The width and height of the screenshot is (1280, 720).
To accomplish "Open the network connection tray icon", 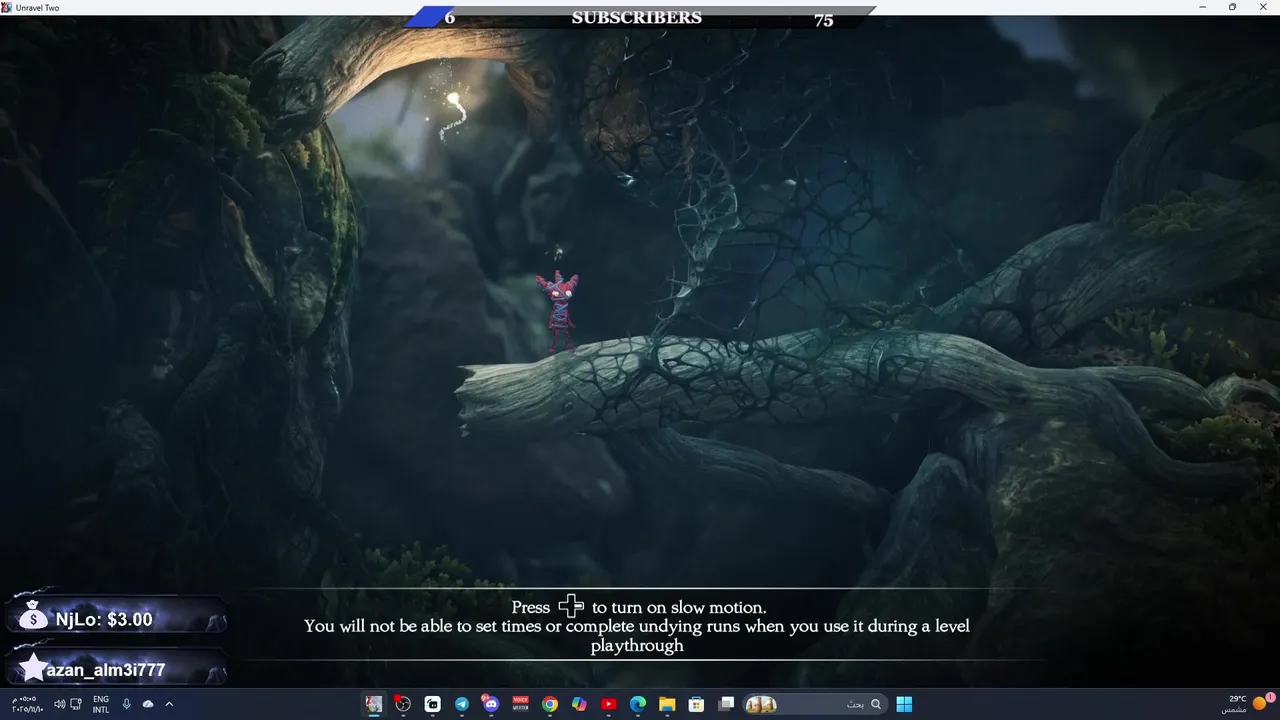I will coord(76,704).
